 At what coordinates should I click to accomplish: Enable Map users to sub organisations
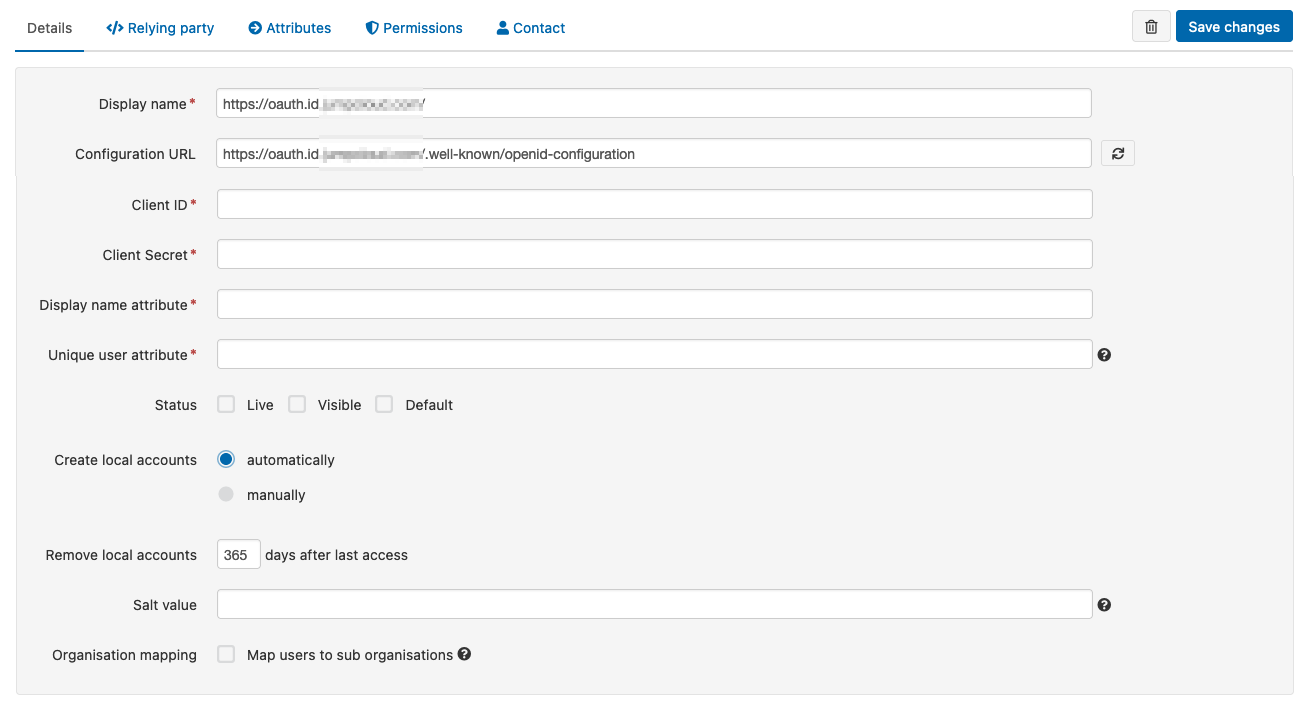coord(226,653)
